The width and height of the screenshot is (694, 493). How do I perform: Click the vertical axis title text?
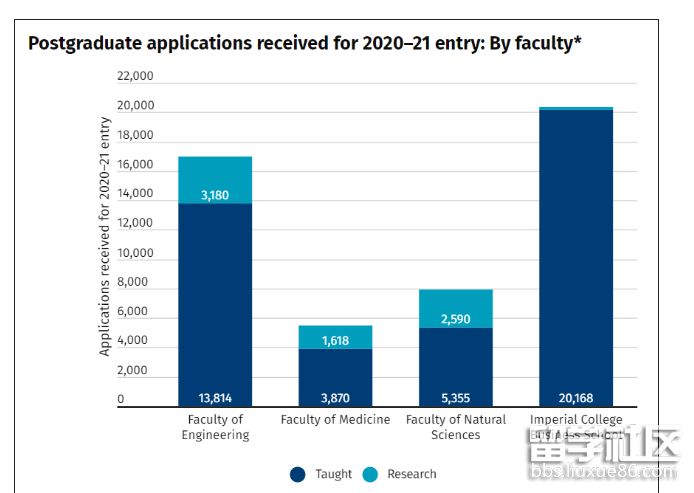pyautogui.click(x=105, y=237)
